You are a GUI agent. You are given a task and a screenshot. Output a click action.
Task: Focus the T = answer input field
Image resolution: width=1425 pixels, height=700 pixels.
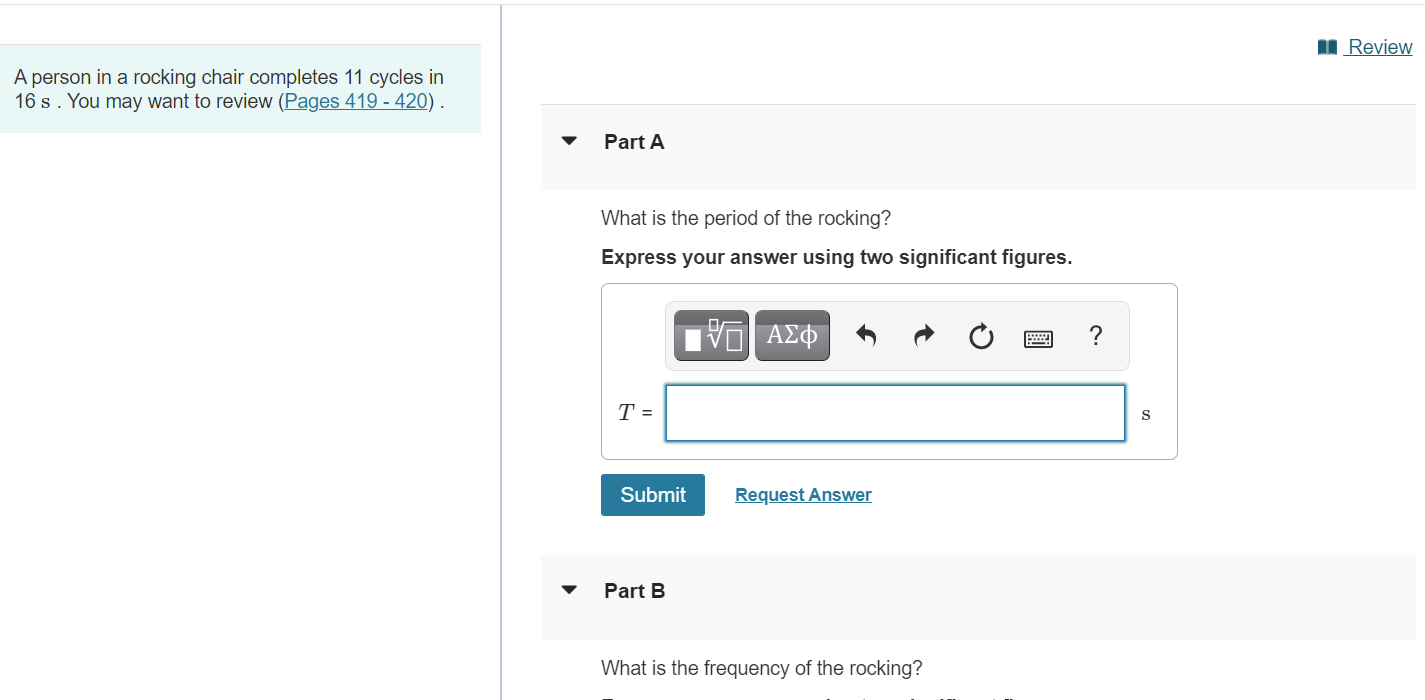(x=895, y=413)
